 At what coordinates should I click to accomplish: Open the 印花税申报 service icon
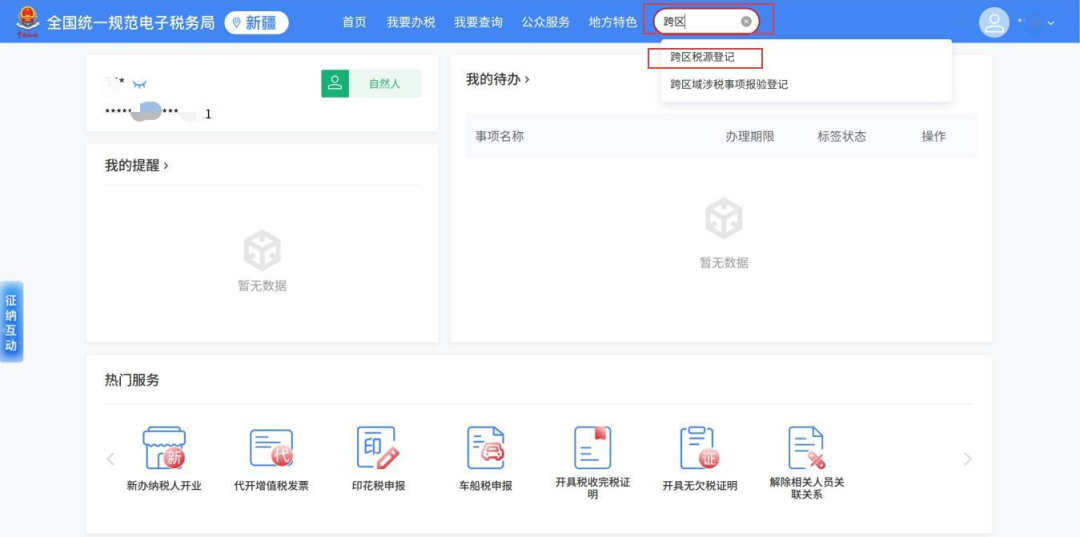378,448
